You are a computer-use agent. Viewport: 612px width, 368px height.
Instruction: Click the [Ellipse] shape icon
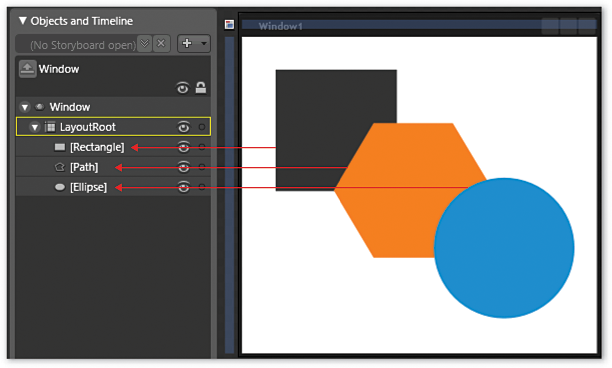pos(60,187)
